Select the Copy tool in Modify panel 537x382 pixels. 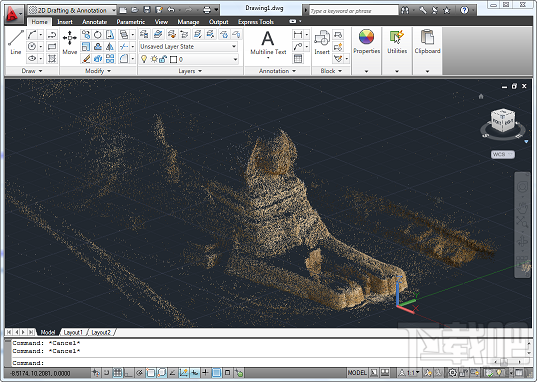coord(86,34)
